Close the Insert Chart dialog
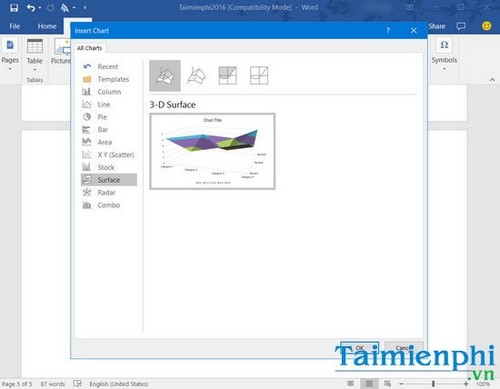This screenshot has height=389, width=500. pyautogui.click(x=414, y=31)
